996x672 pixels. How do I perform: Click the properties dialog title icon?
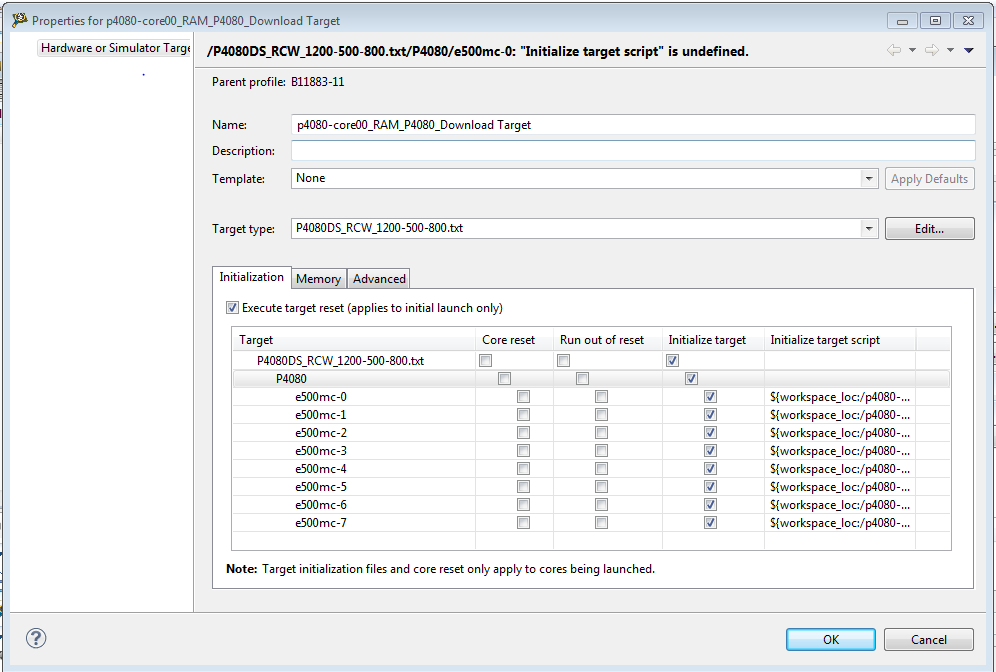coord(20,20)
